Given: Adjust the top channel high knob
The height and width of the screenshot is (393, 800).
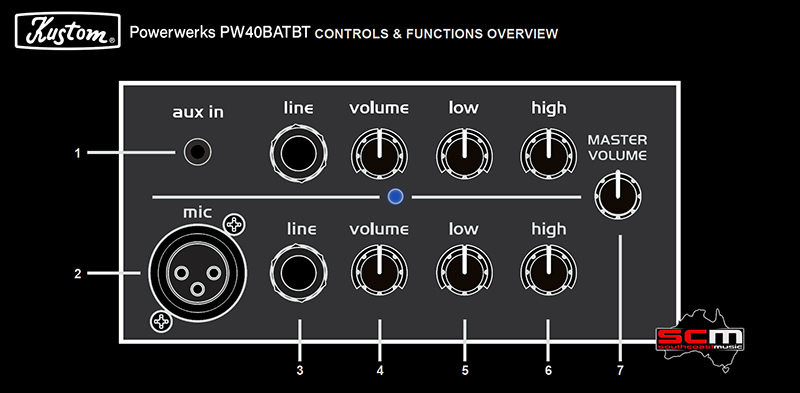Looking at the screenshot, I should [x=548, y=153].
